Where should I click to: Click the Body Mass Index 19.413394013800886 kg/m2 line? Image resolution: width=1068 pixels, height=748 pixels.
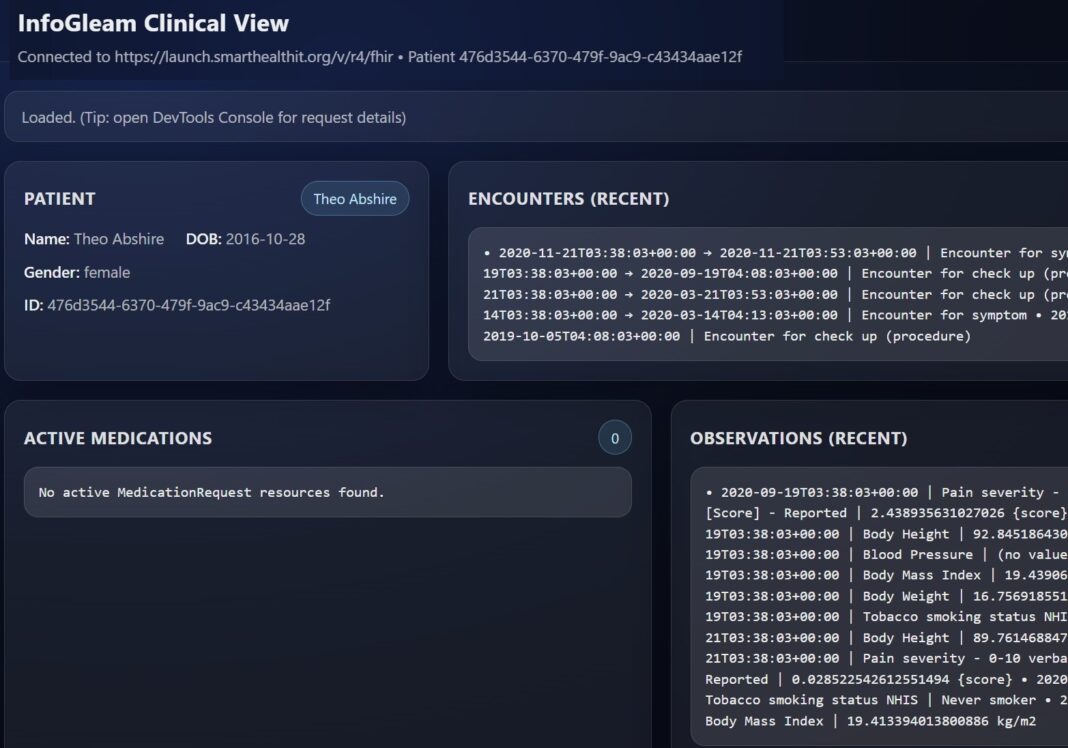(870, 721)
